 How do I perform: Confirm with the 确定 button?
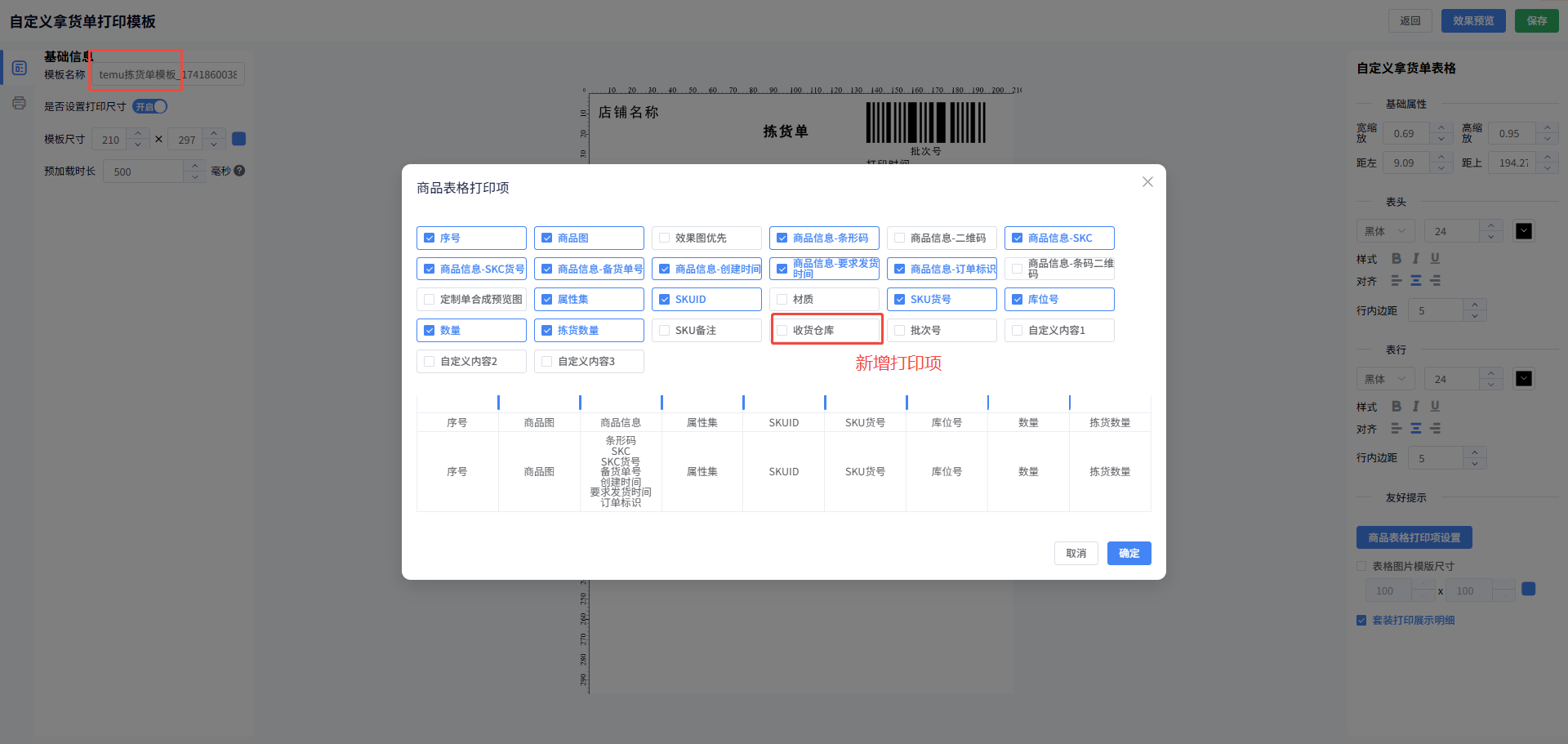(1129, 553)
